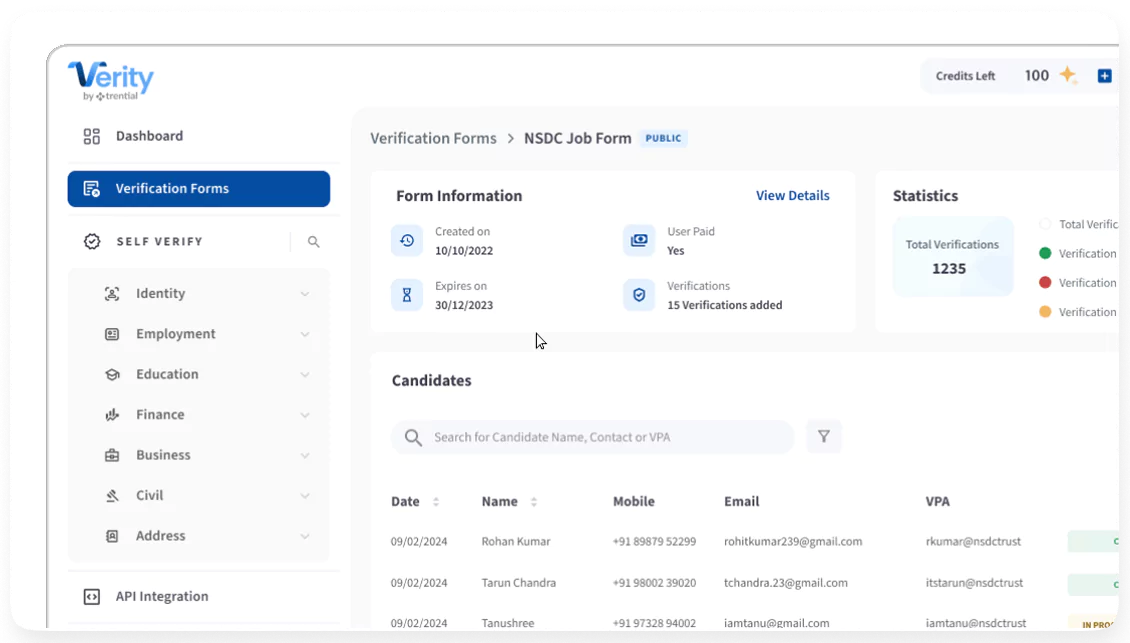Expand the Identity section chevron
Viewport: 1130px width, 643px height.
(305, 294)
